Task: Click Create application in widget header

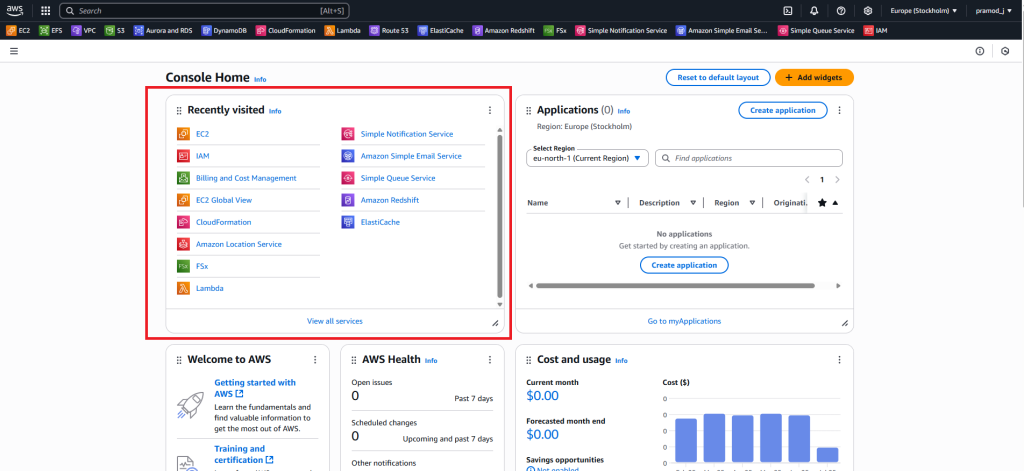Action: tap(782, 110)
